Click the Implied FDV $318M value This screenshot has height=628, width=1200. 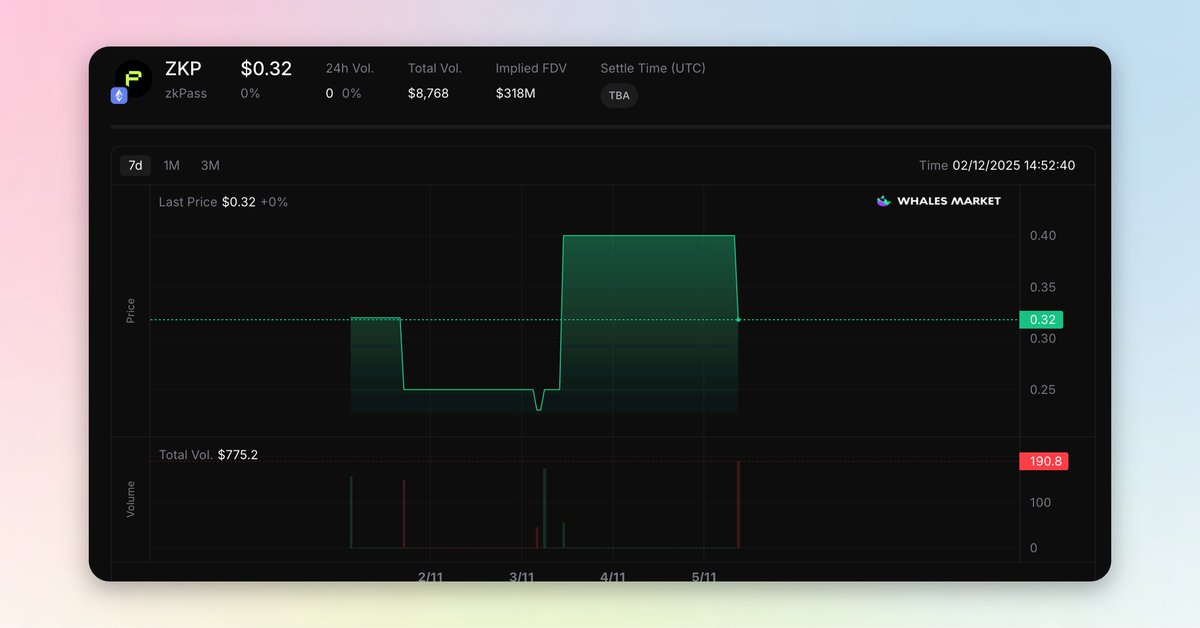(x=516, y=93)
